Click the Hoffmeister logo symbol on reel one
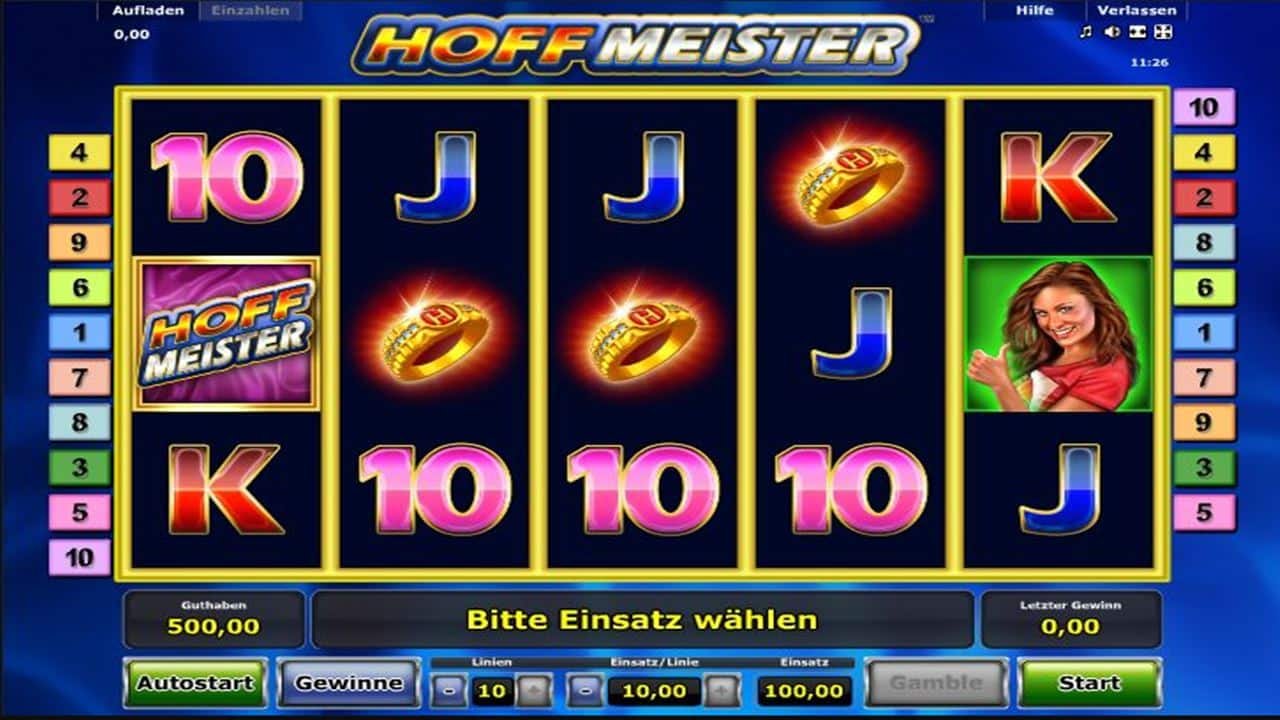The image size is (1280, 720). [227, 333]
